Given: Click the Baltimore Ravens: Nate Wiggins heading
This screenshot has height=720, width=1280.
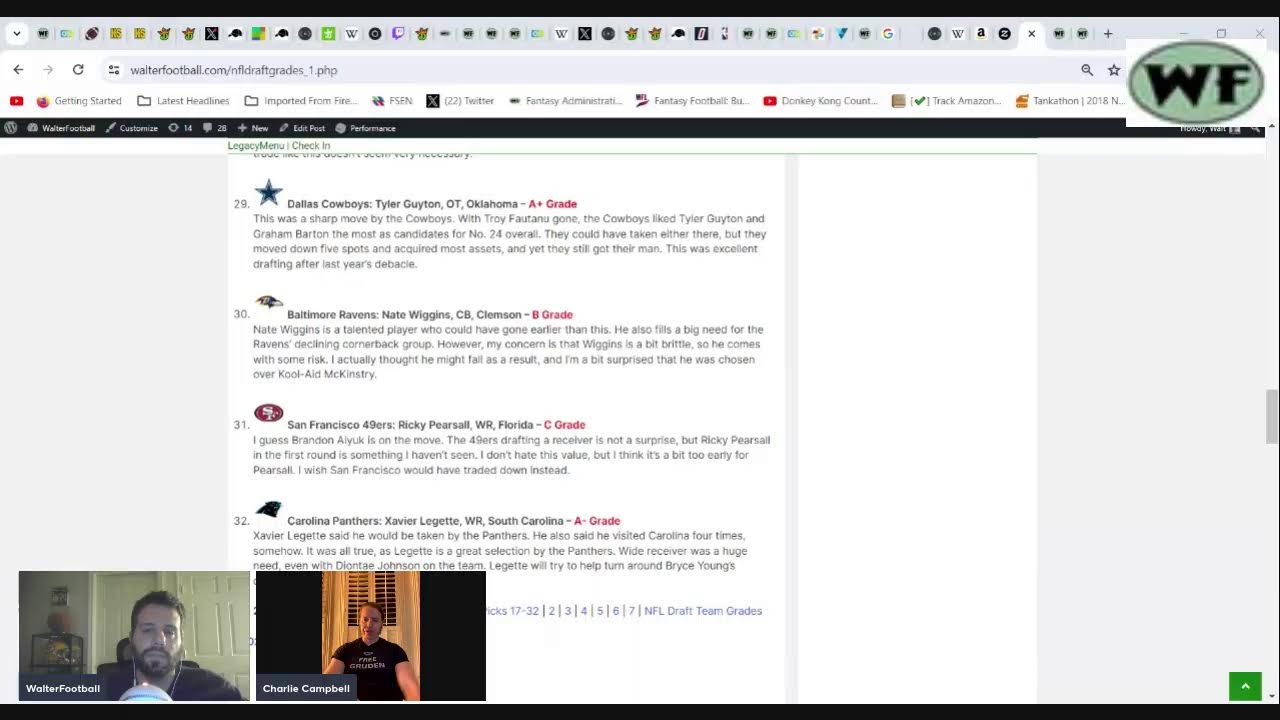Looking at the screenshot, I should click(x=404, y=315).
